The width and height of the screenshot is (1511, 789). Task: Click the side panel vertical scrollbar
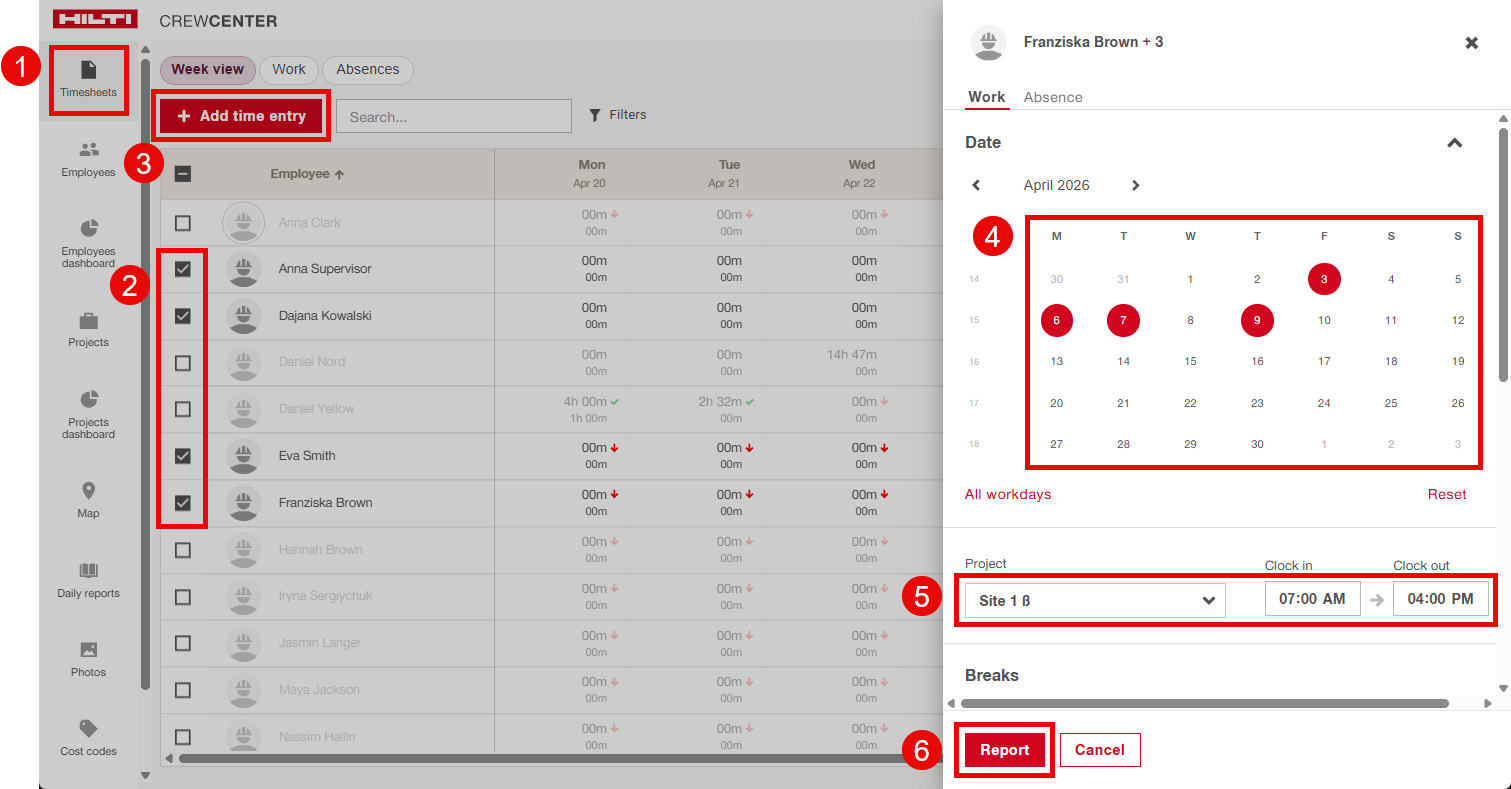coord(1503,255)
